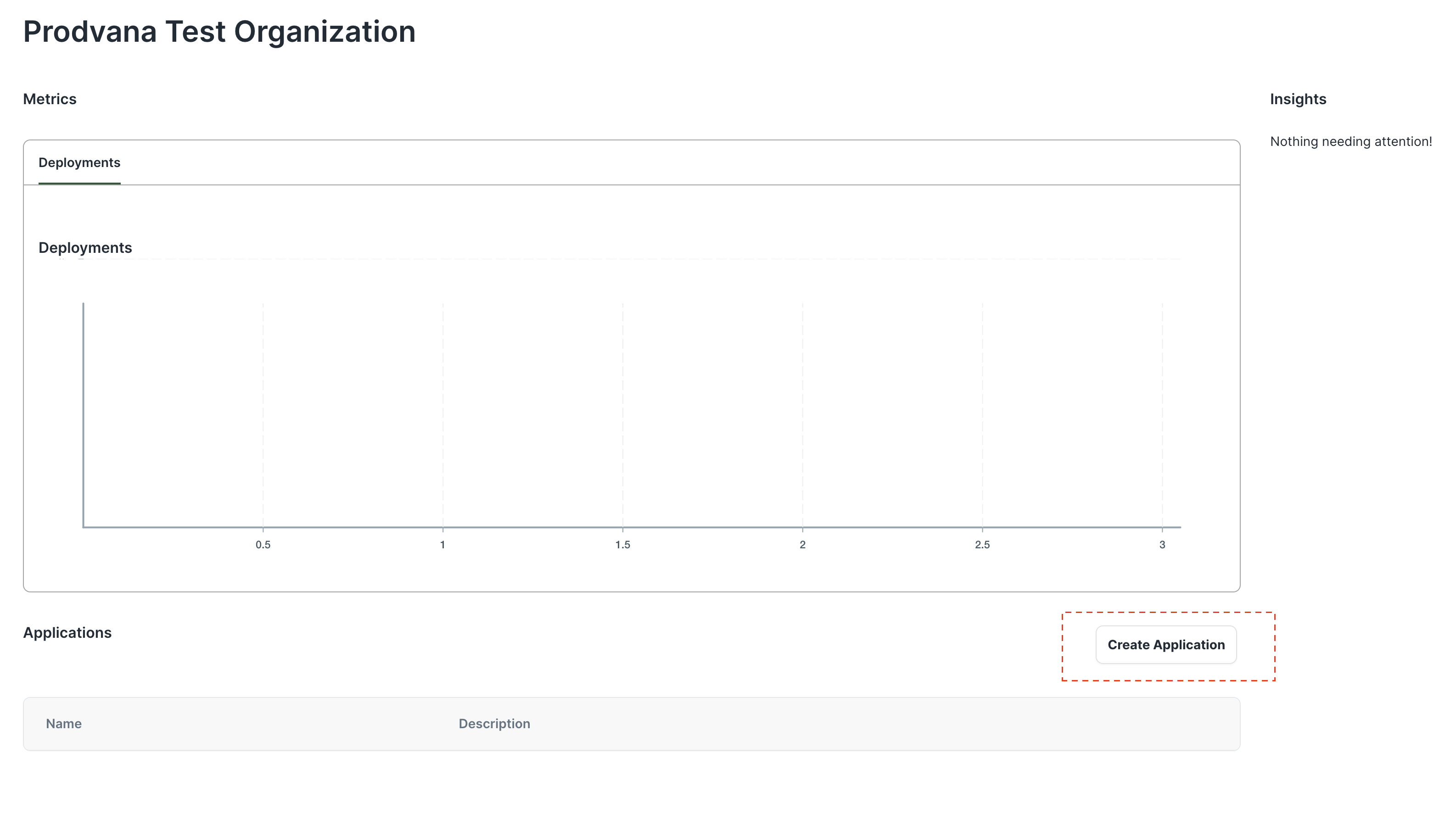Viewport: 1456px width, 825px height.
Task: Select the 'Nothing needing attention!' message
Action: point(1350,142)
